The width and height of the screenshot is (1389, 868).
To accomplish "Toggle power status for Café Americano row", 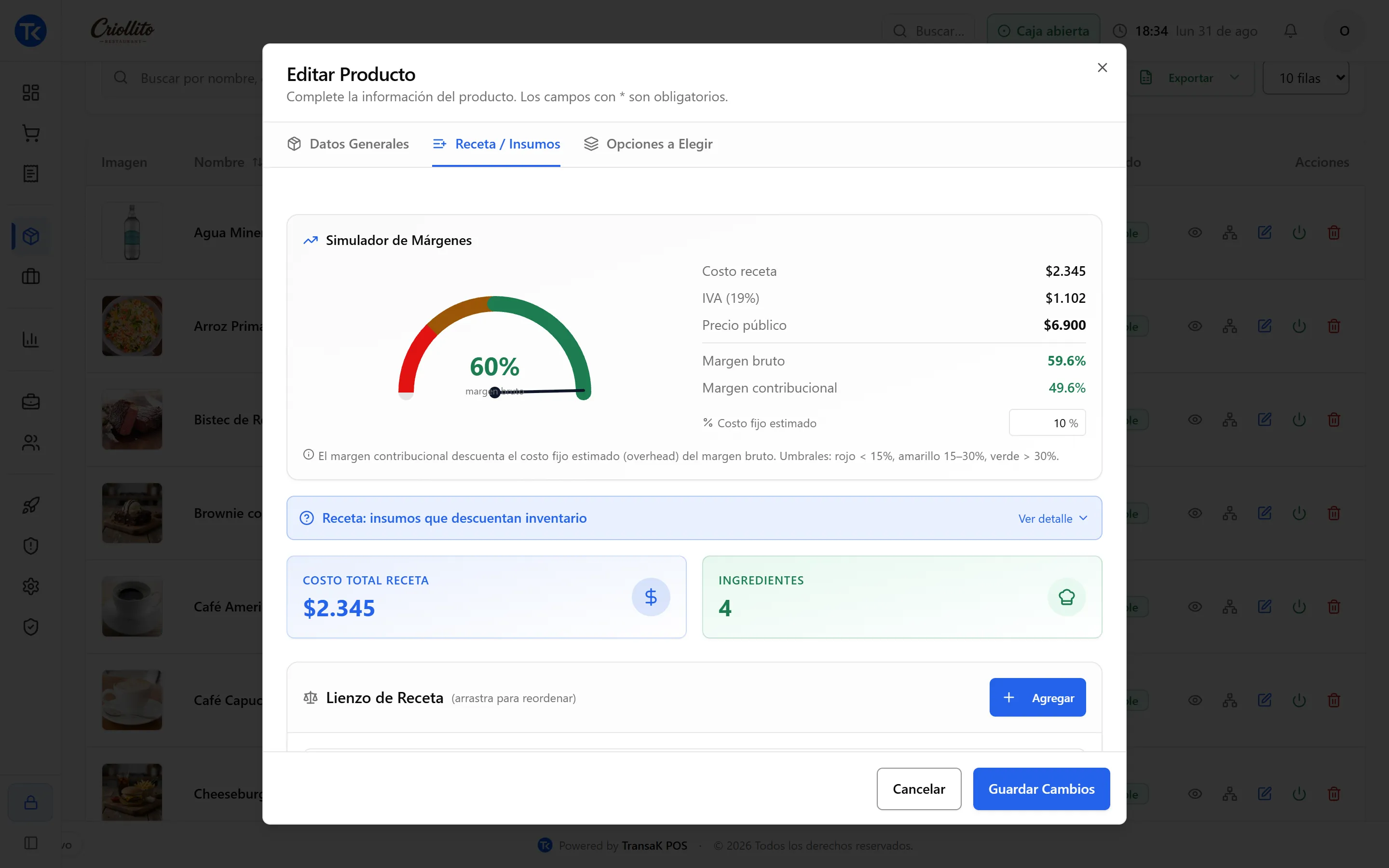I will 1299,607.
